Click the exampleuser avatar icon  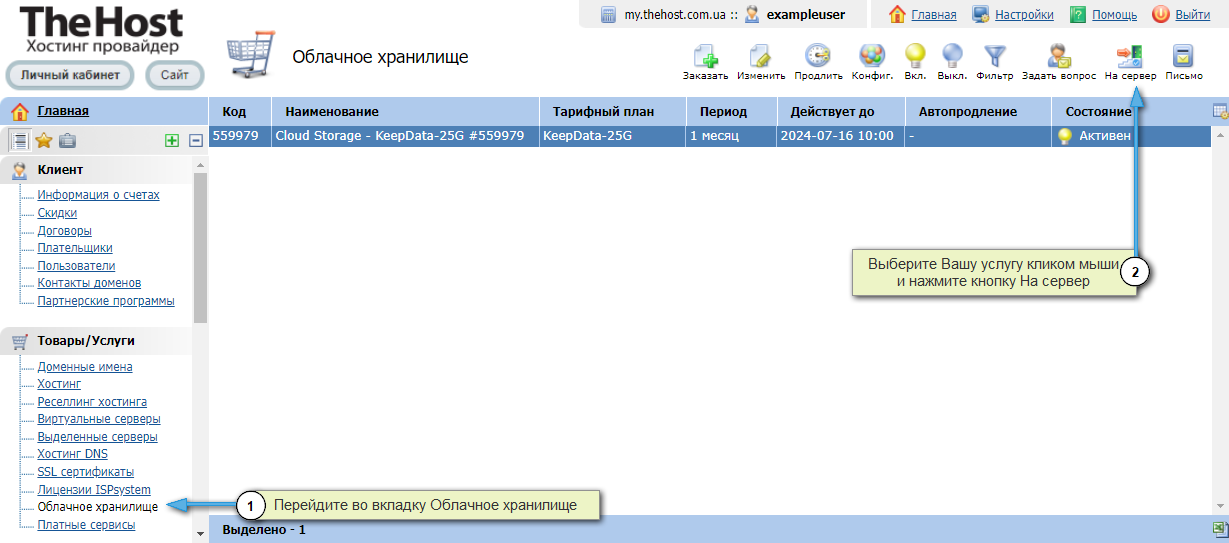pos(752,14)
